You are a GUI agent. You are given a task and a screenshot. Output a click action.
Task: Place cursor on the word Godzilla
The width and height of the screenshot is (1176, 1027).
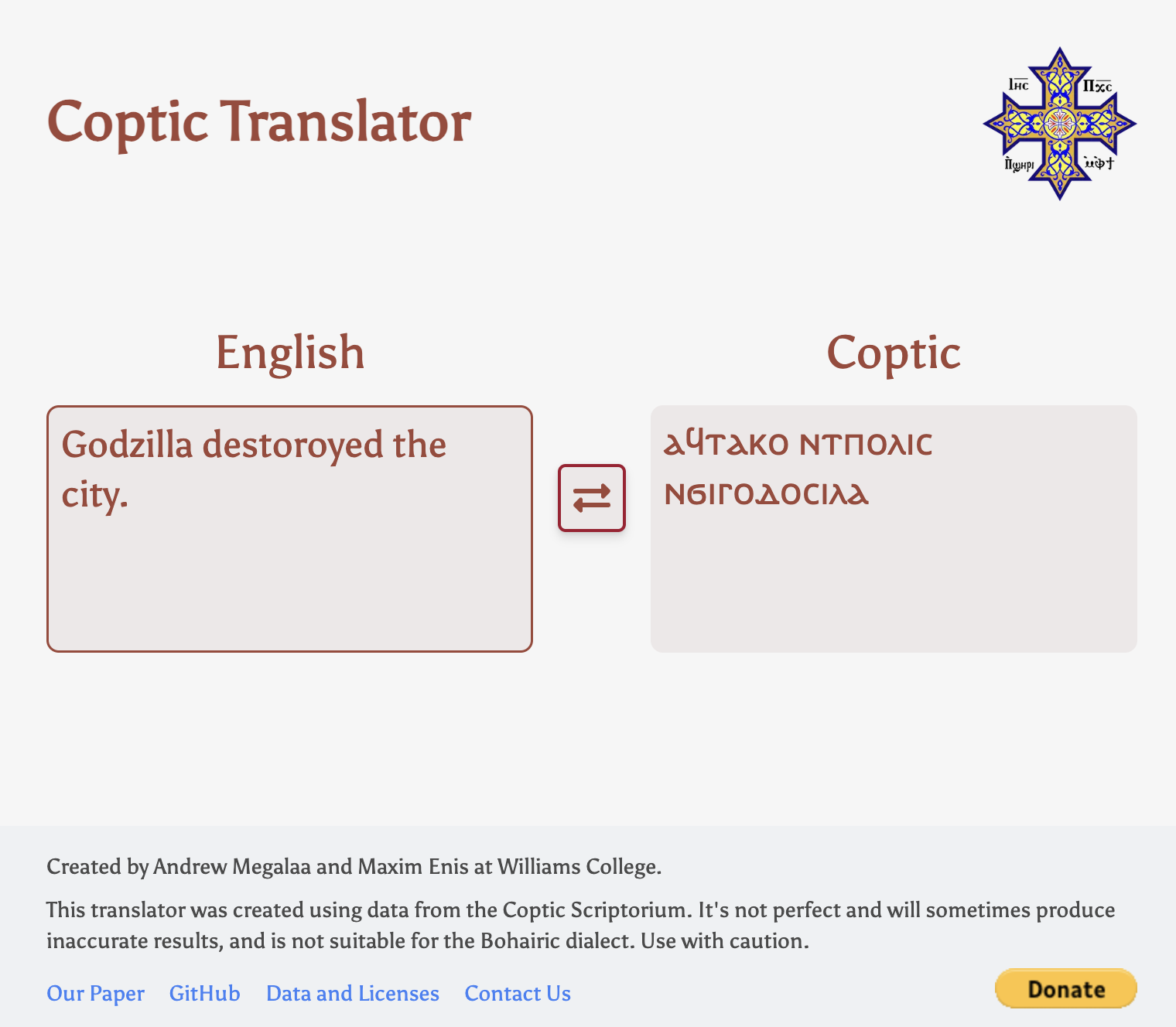[x=127, y=445]
